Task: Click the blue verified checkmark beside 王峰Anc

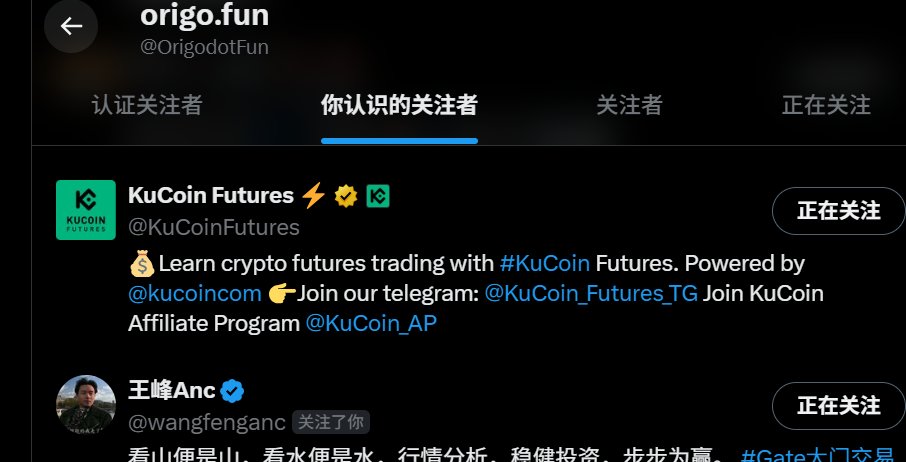Action: tap(232, 391)
